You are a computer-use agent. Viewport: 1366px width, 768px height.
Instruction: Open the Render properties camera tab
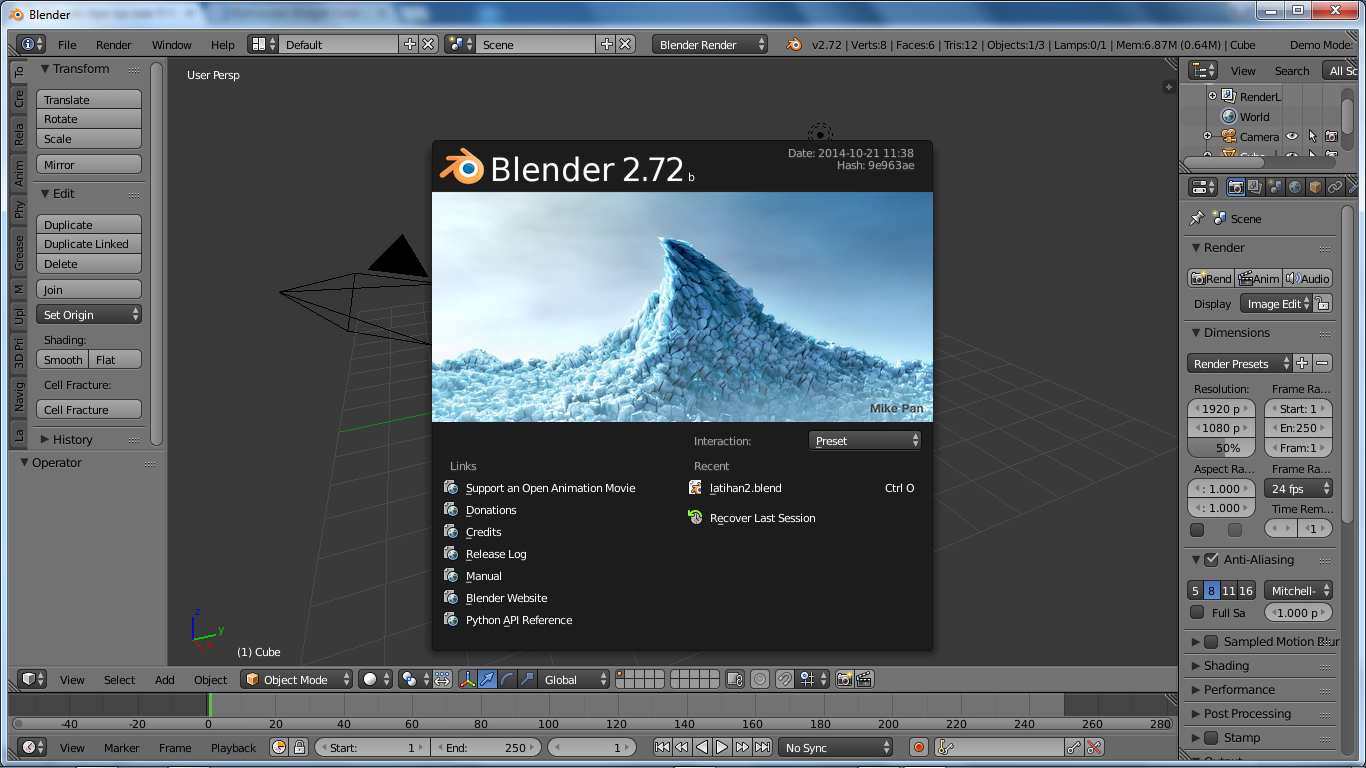1236,187
